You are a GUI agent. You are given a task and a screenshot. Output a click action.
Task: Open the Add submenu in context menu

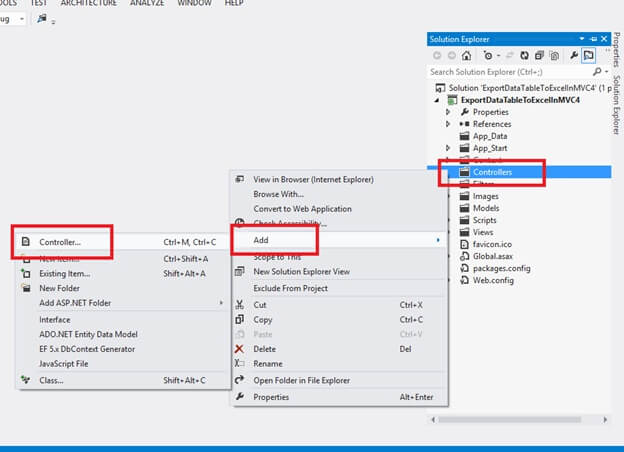pos(339,240)
